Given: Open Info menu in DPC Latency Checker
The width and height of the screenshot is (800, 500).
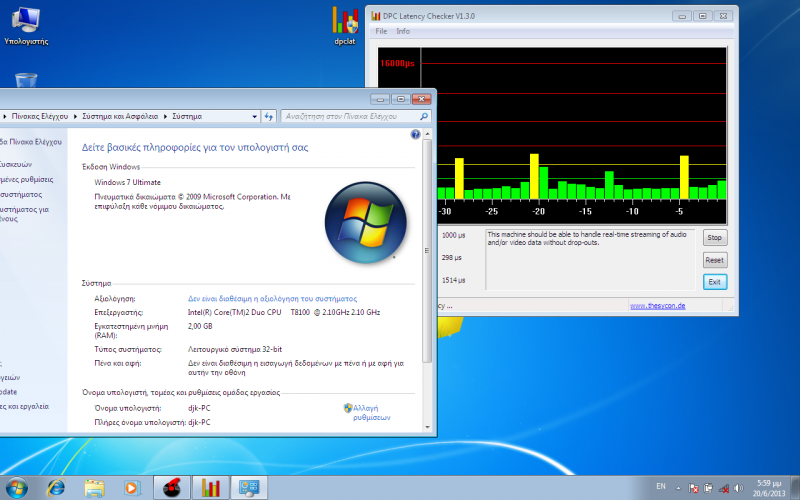Looking at the screenshot, I should pyautogui.click(x=403, y=31).
